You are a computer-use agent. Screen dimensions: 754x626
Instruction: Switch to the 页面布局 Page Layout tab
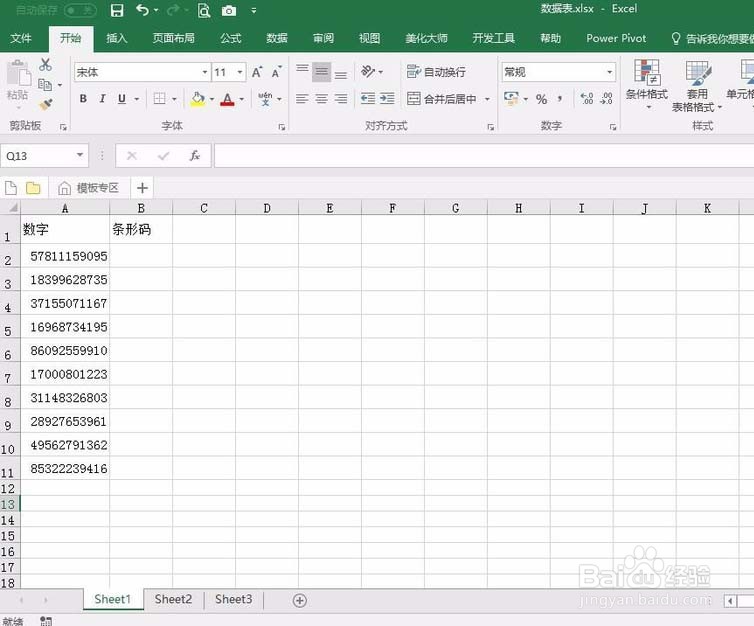click(174, 38)
